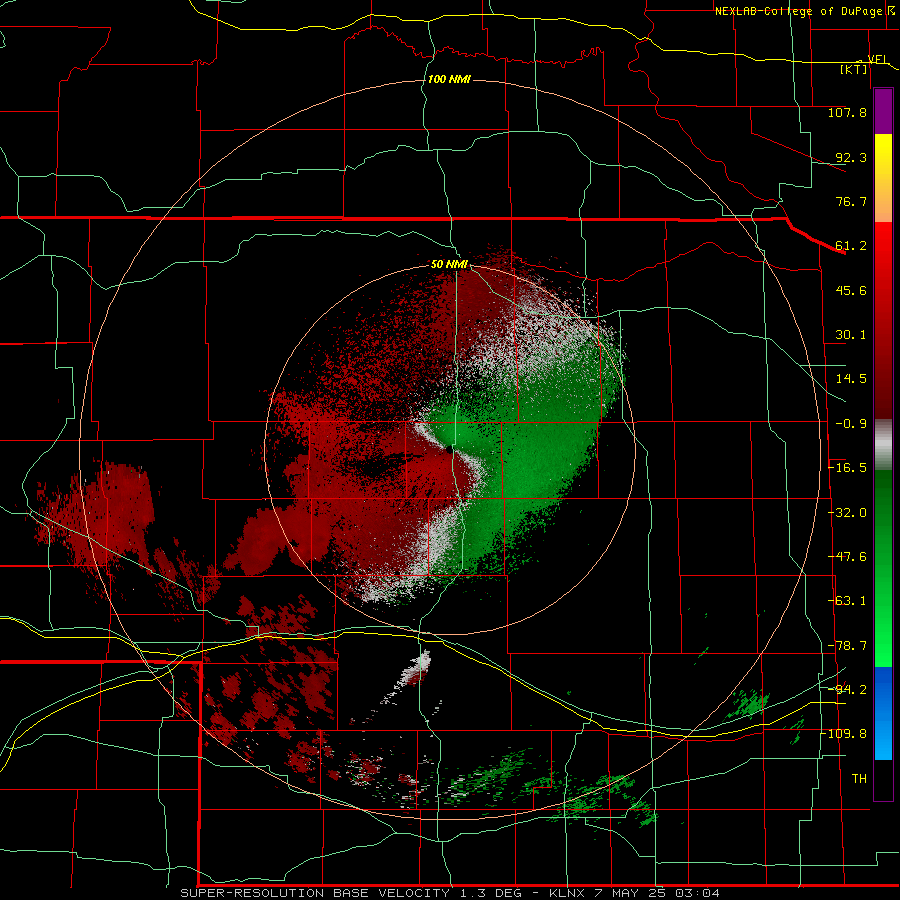Click the TH legend label
The height and width of the screenshot is (900, 900).
point(859,779)
